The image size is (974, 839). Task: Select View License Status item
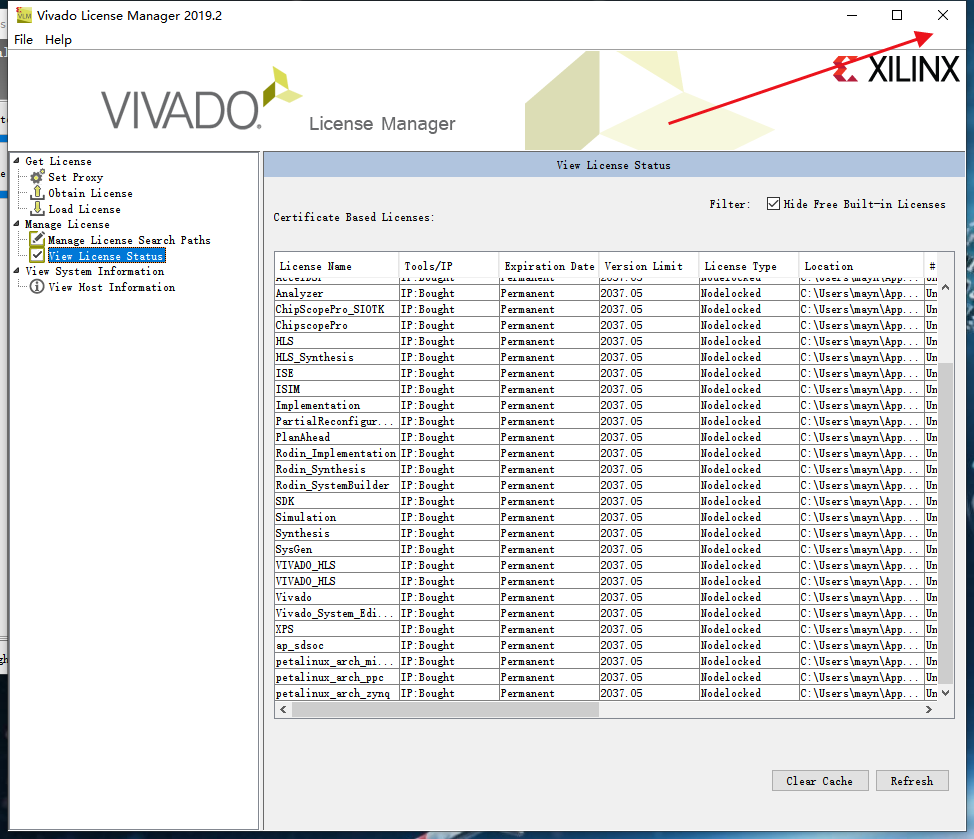tap(106, 256)
